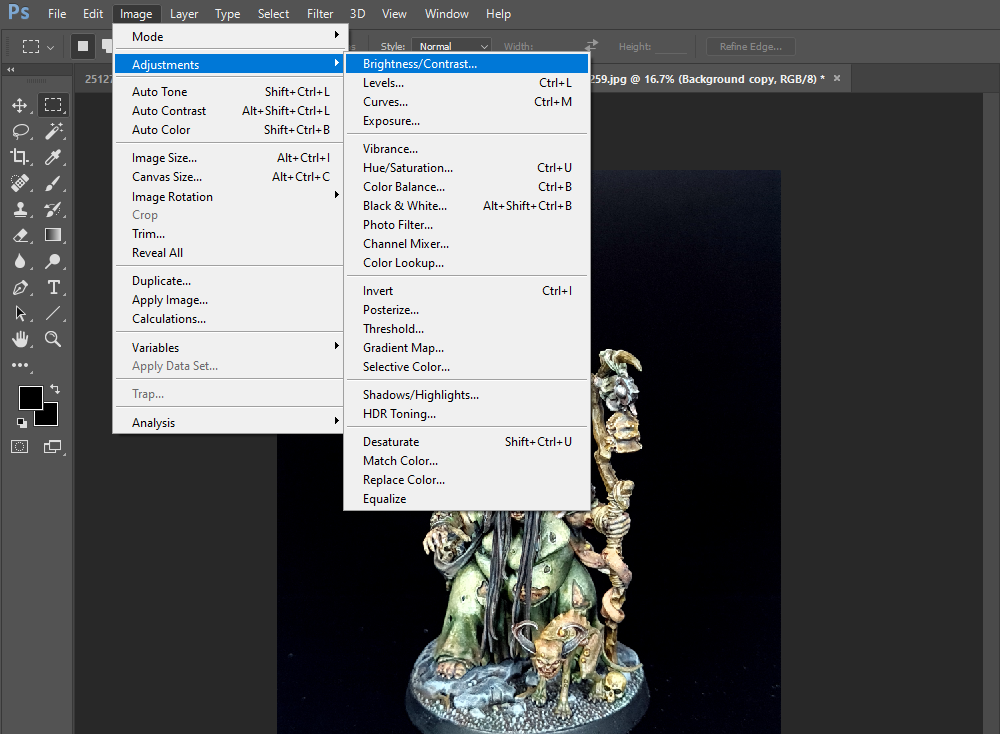The width and height of the screenshot is (1000, 734).
Task: Close the Background copy document tab
Action: [837, 78]
